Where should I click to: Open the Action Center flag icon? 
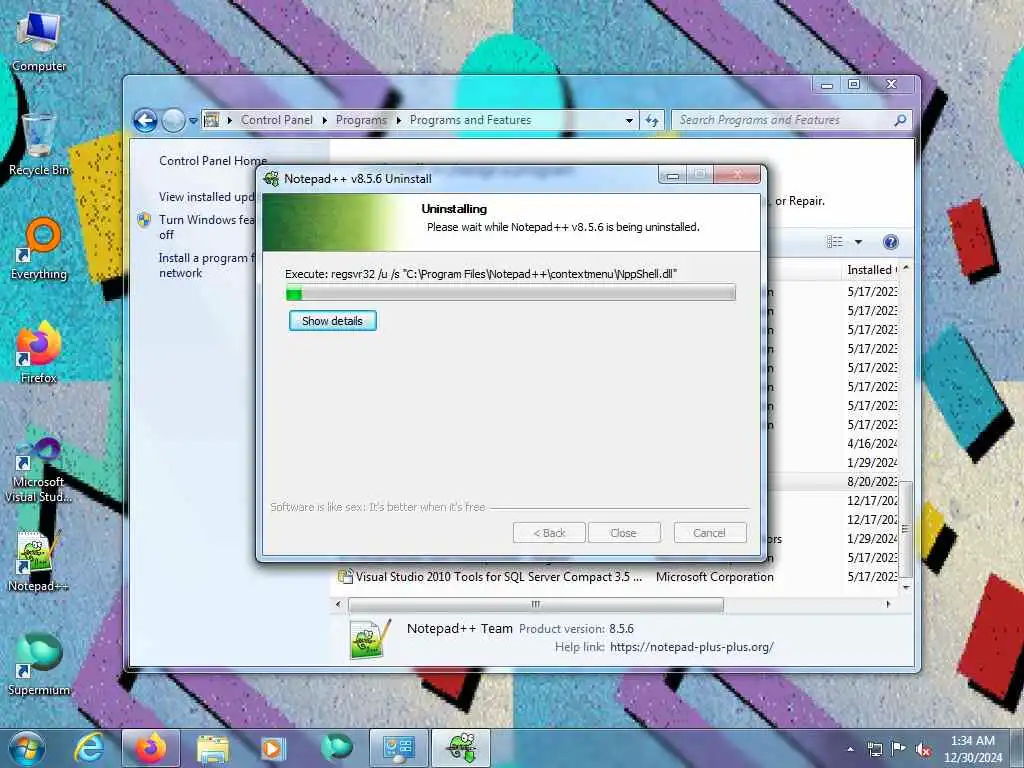899,749
